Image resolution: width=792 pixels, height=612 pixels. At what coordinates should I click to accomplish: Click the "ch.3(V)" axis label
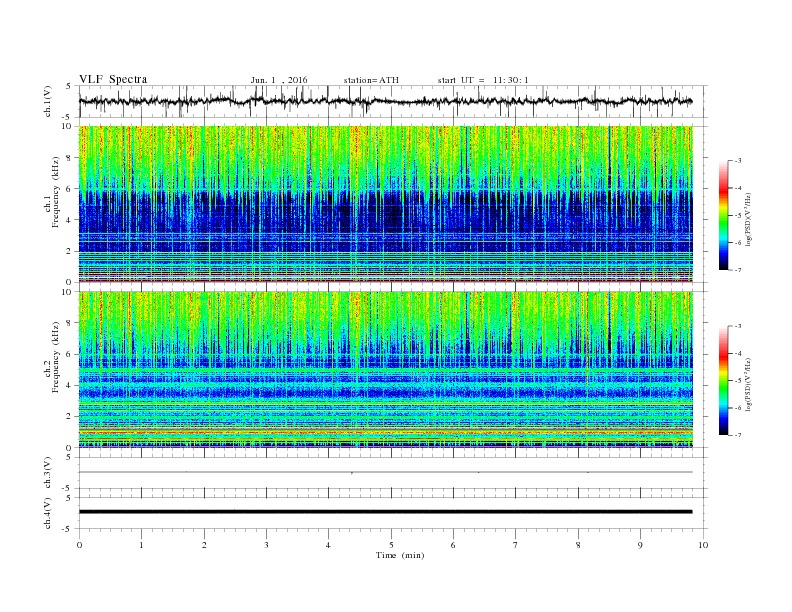tap(48, 473)
